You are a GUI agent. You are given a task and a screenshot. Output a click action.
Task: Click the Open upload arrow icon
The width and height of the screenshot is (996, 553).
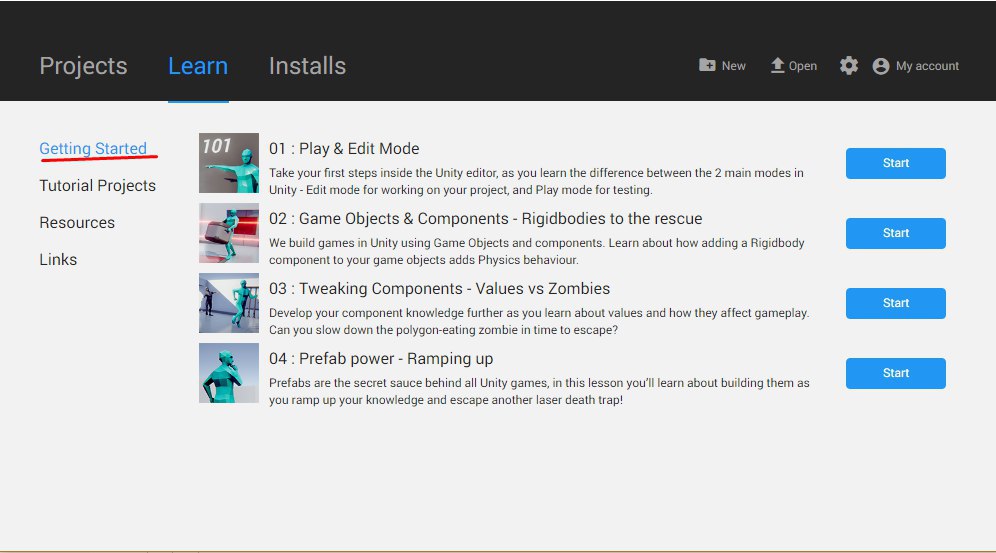point(777,65)
